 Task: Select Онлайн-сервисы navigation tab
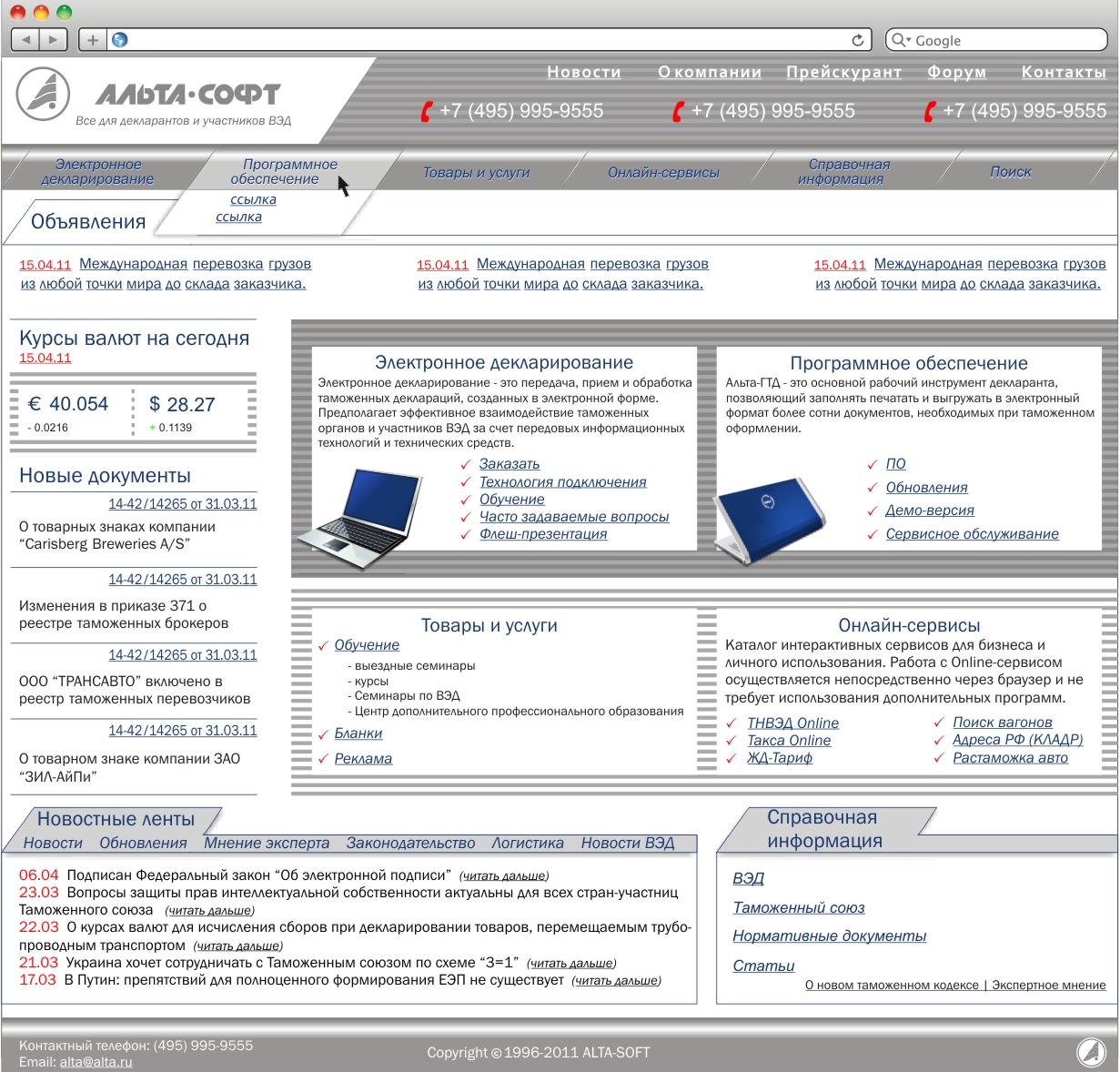[x=663, y=172]
